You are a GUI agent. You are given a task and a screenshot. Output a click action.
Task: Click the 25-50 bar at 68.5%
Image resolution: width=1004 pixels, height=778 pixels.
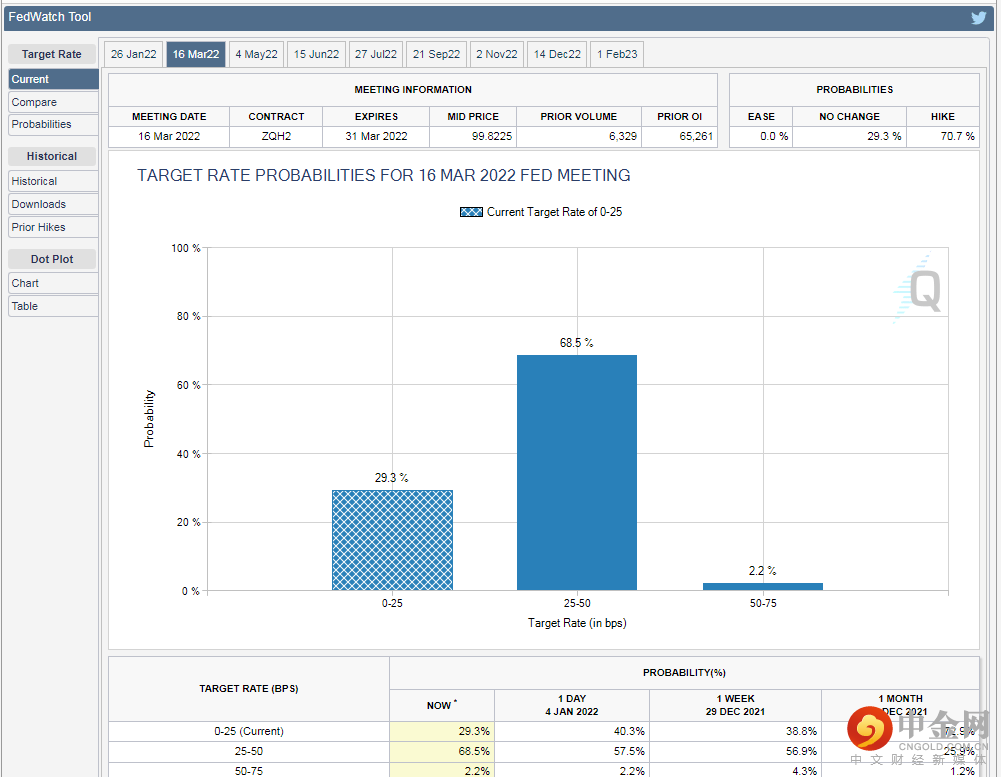[x=576, y=472]
